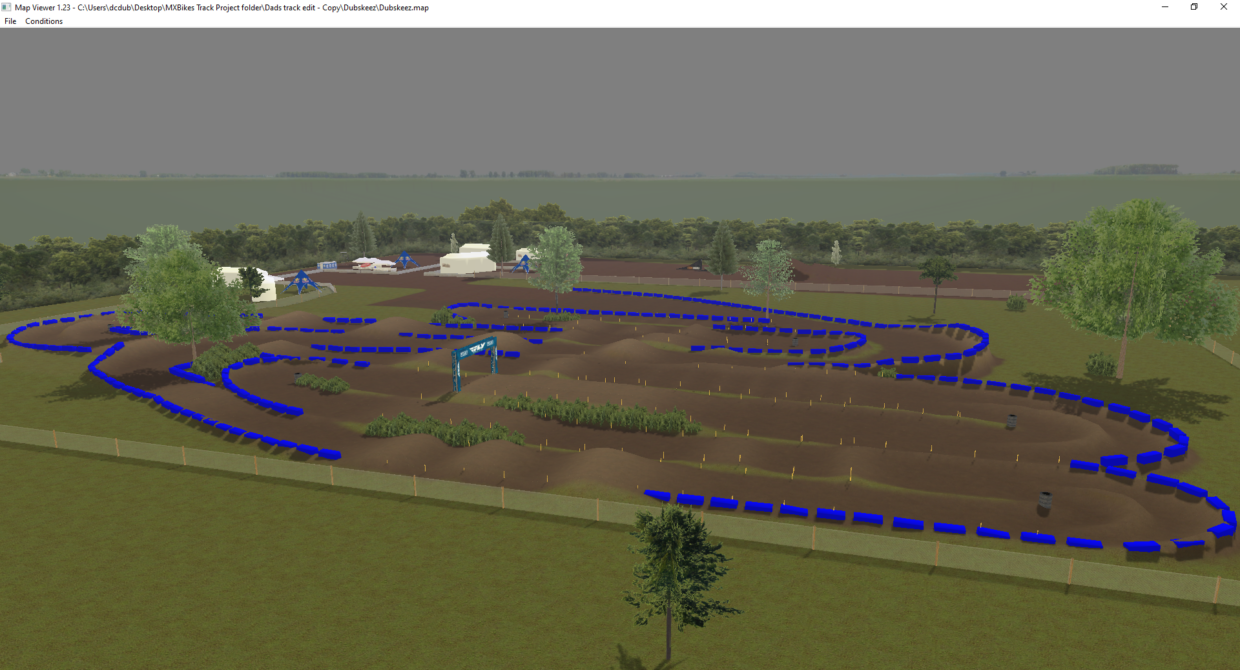Click the large tree at far right

coord(1135,268)
